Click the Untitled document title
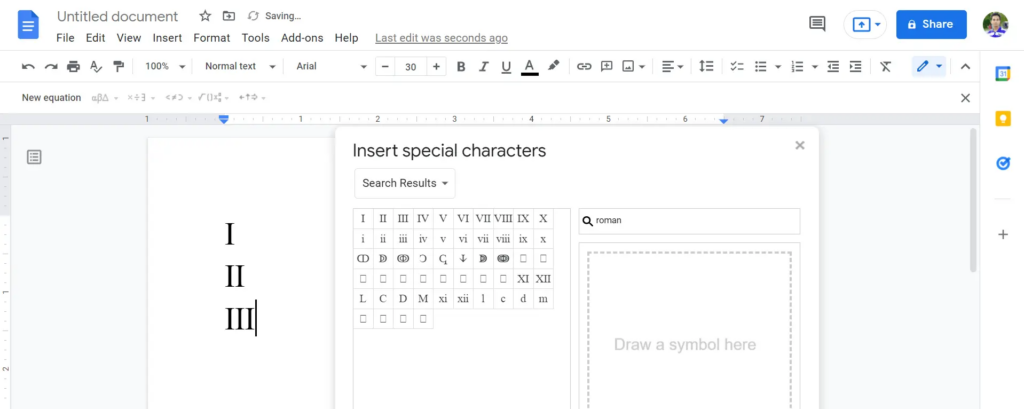Viewport: 1024px width, 409px height. pos(118,16)
